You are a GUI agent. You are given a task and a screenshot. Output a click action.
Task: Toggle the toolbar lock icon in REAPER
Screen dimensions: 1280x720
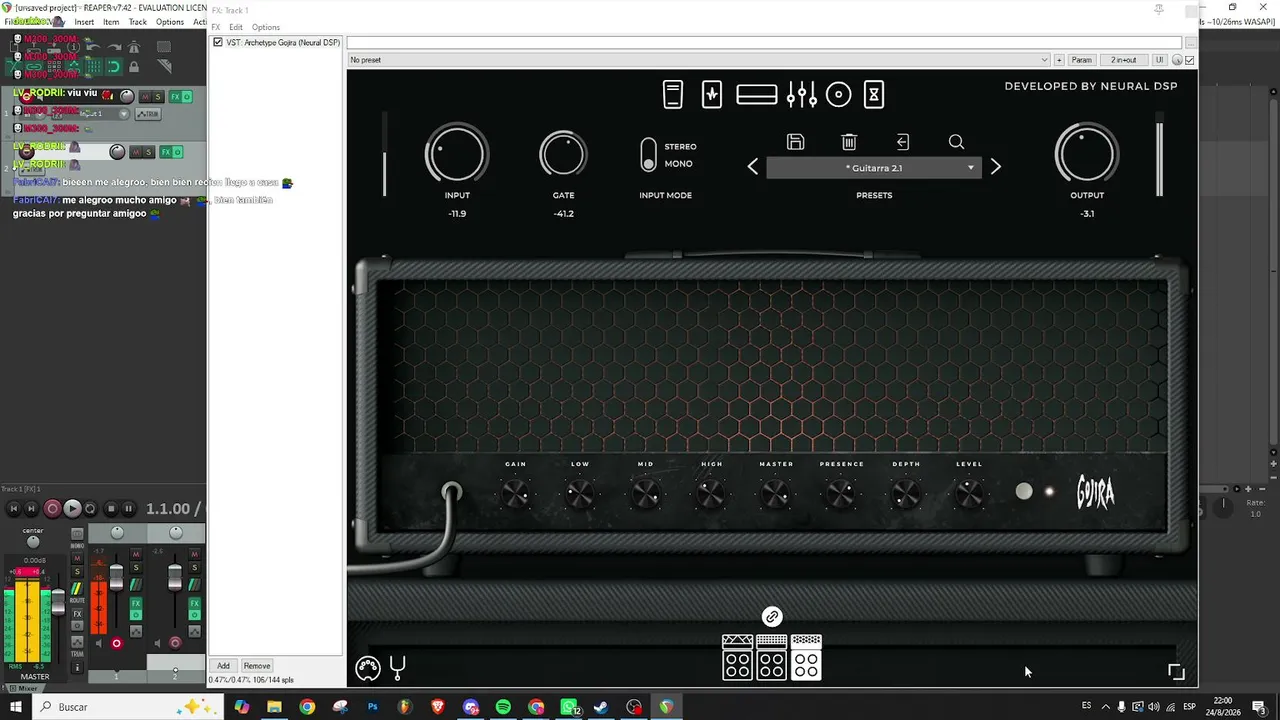point(134,67)
